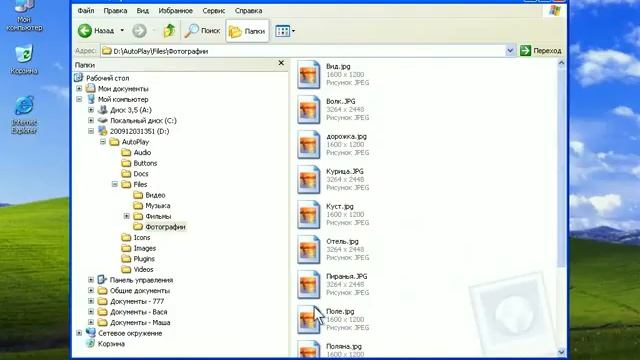The image size is (640, 360).
Task: Go up one folder level
Action: 169,31
